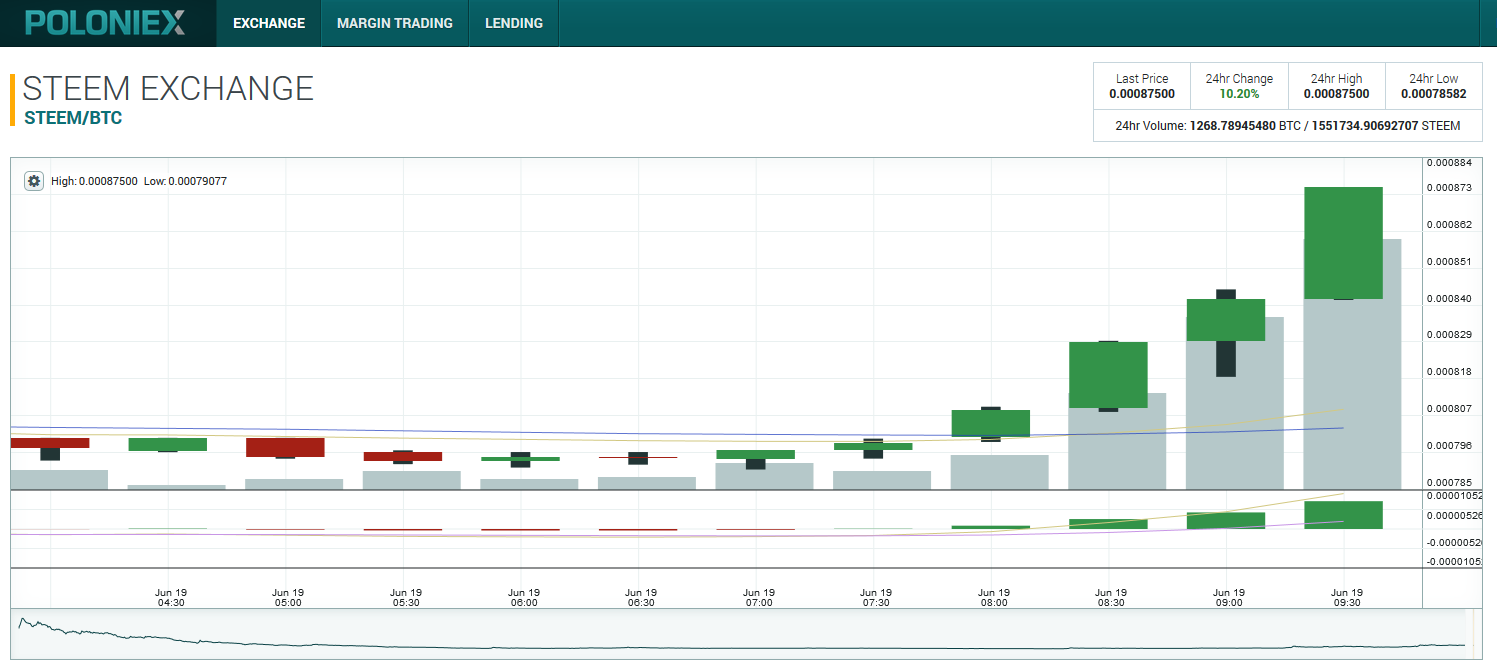
Task: Click the Jun 19 05:00 time label
Action: coord(288,598)
